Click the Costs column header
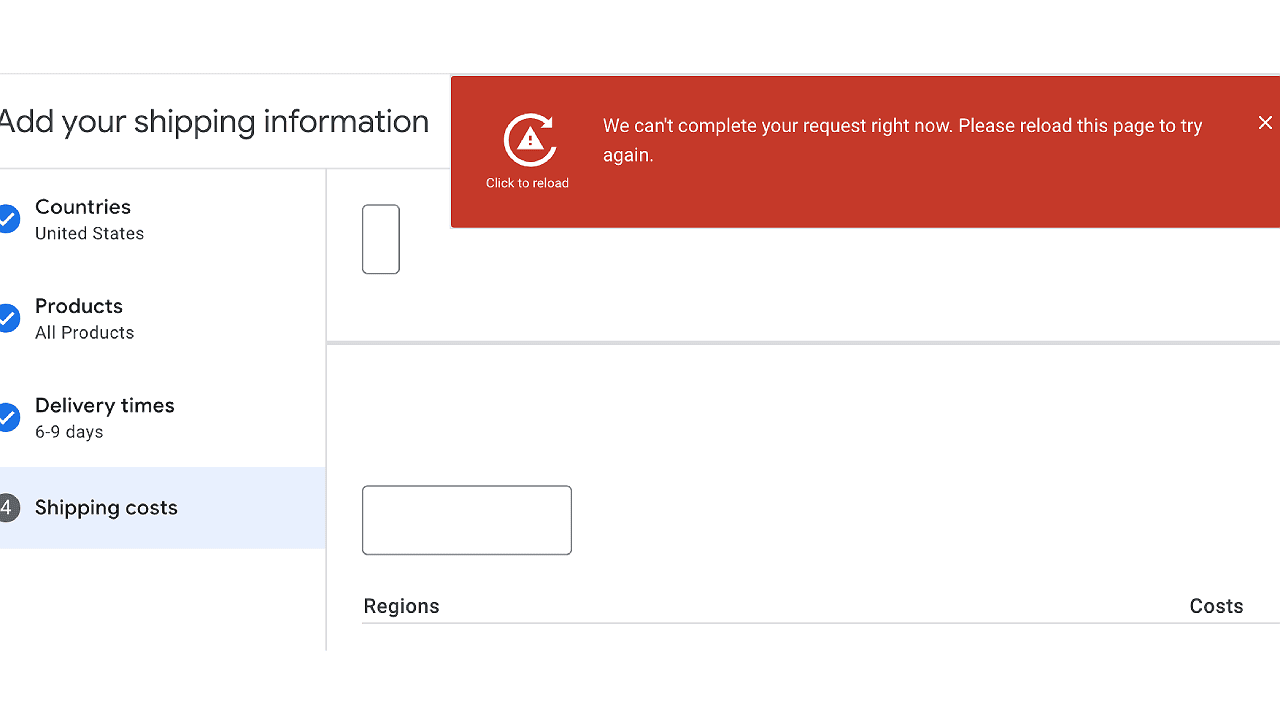Viewport: 1280px width, 720px height. pos(1216,606)
